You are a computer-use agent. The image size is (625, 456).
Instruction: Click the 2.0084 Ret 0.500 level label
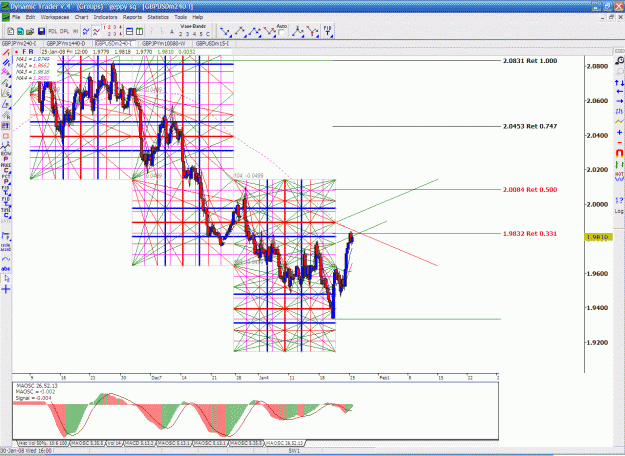pos(530,190)
